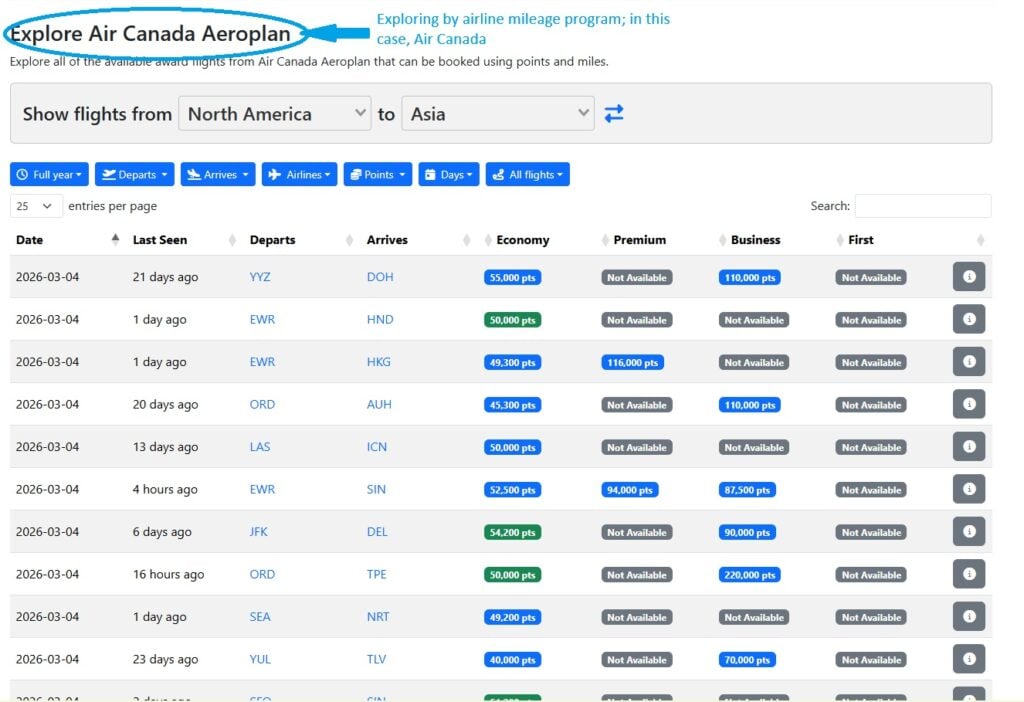This screenshot has height=702, width=1024.
Task: Select 116,000 pts premium fare to HKG
Action: 632,362
